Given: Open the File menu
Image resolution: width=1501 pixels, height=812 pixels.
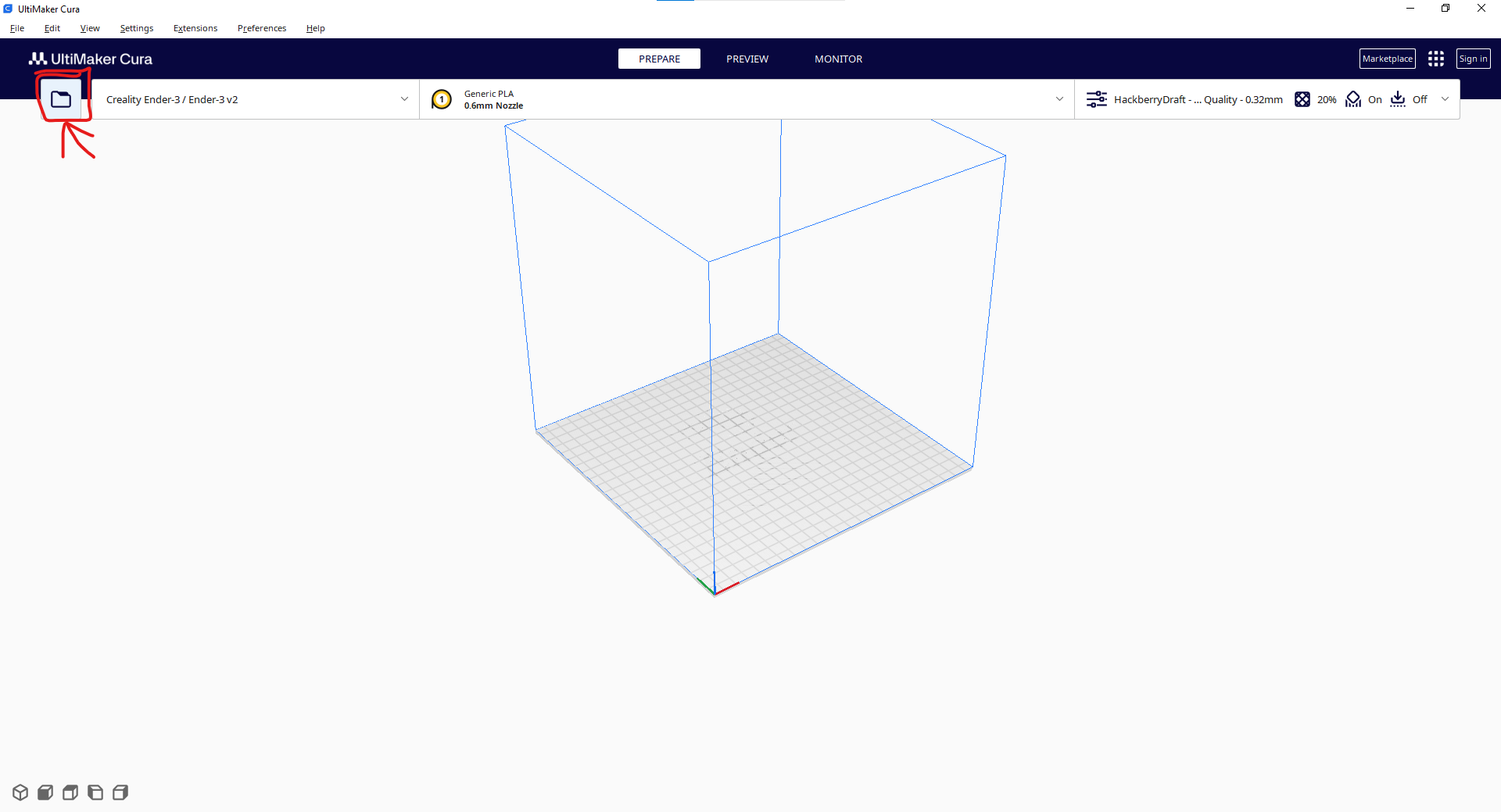Looking at the screenshot, I should 17,28.
